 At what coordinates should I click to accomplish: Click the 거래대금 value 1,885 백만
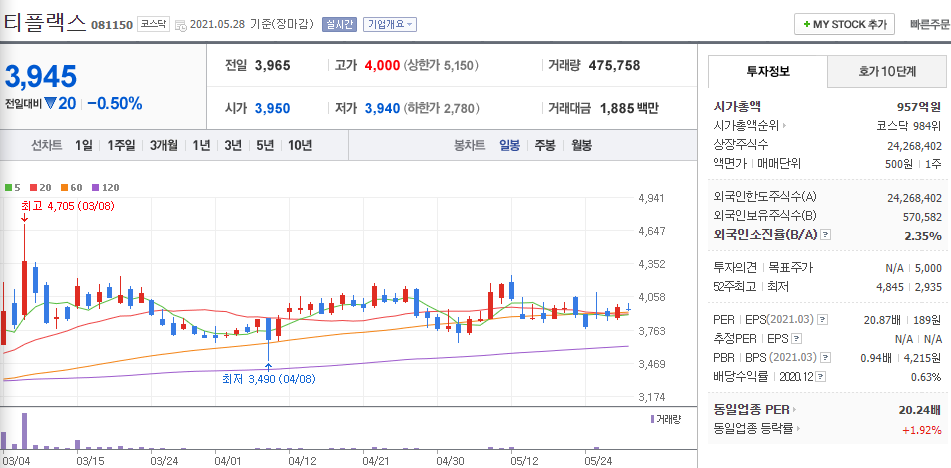click(629, 109)
